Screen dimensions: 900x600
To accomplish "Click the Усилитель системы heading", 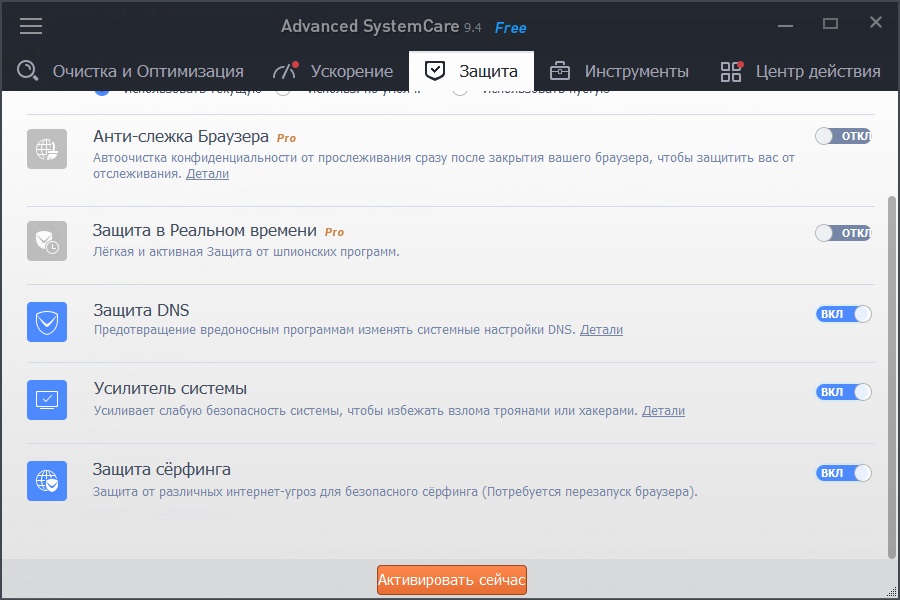I will coord(170,389).
